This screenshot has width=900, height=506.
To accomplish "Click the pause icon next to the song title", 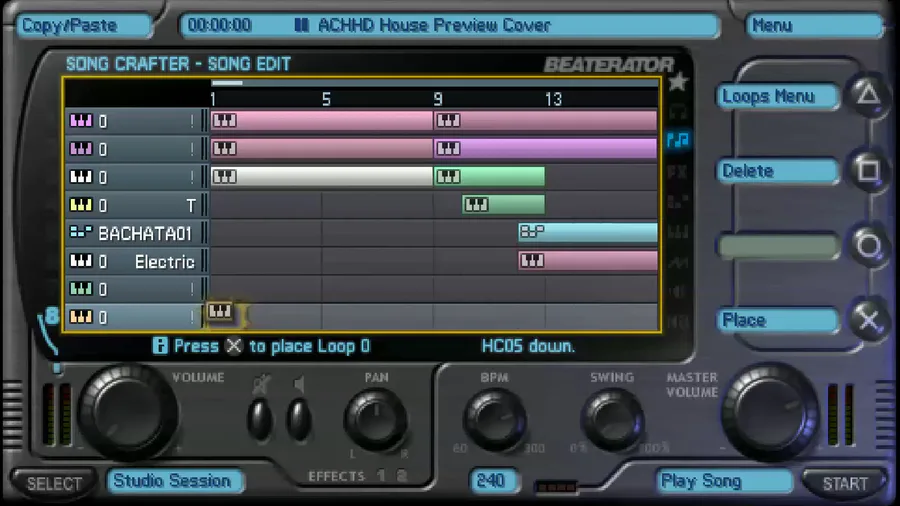I will [x=301, y=25].
